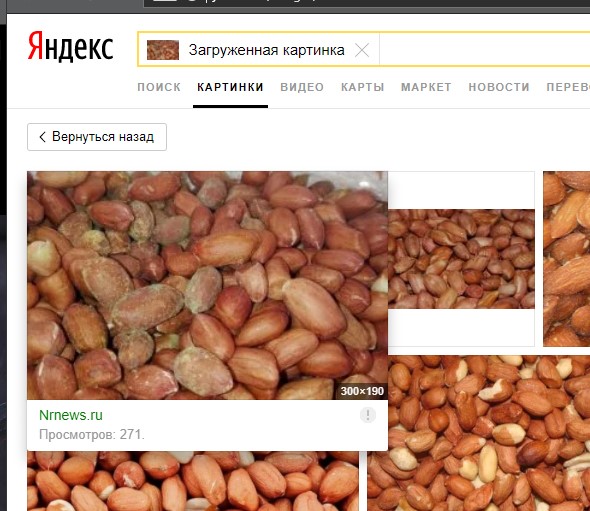Image resolution: width=590 pixels, height=511 pixels.
Task: Report image via exclamation mark icon
Action: 368,415
